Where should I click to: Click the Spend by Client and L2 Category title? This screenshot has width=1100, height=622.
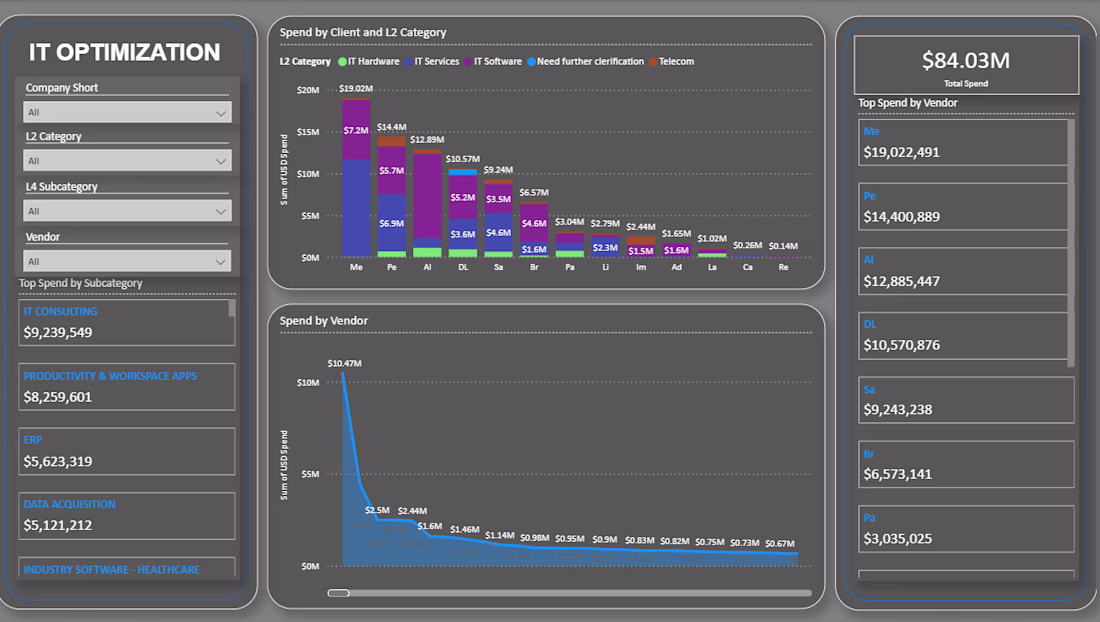coord(363,32)
